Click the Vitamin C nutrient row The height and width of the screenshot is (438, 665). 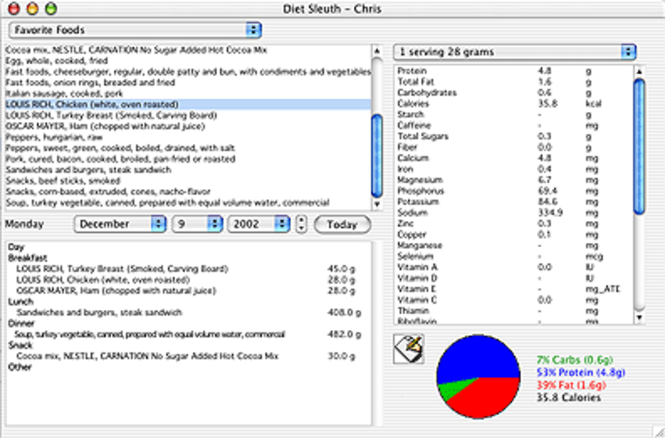[x=514, y=300]
